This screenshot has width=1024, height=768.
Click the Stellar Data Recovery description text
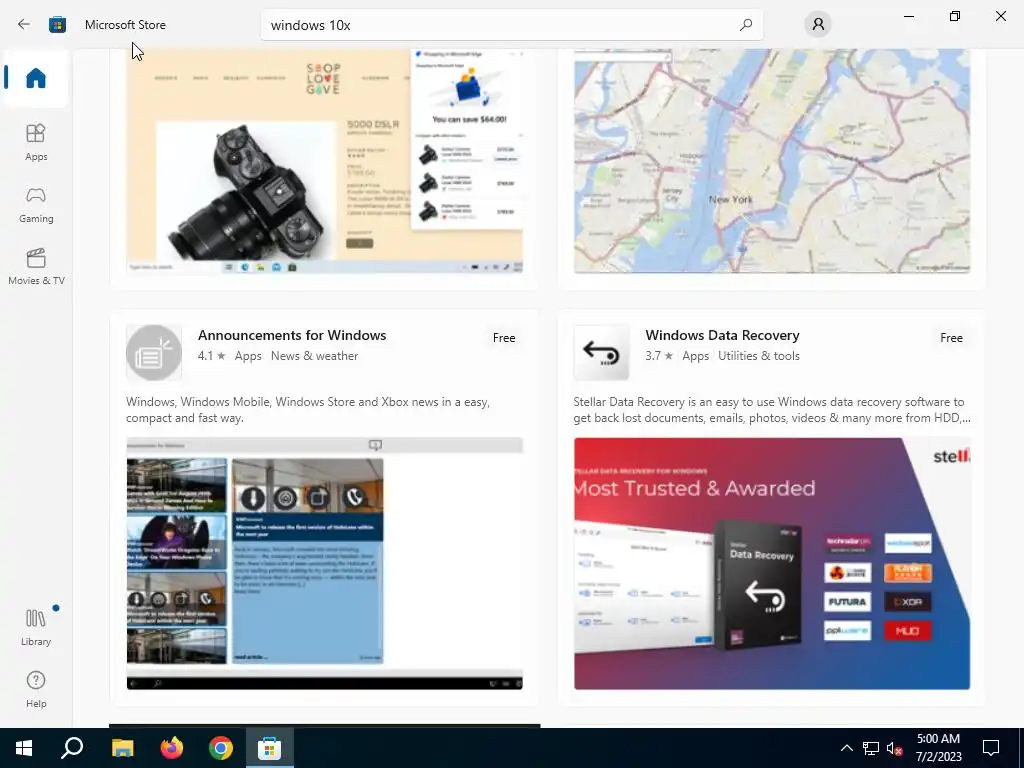pos(771,410)
